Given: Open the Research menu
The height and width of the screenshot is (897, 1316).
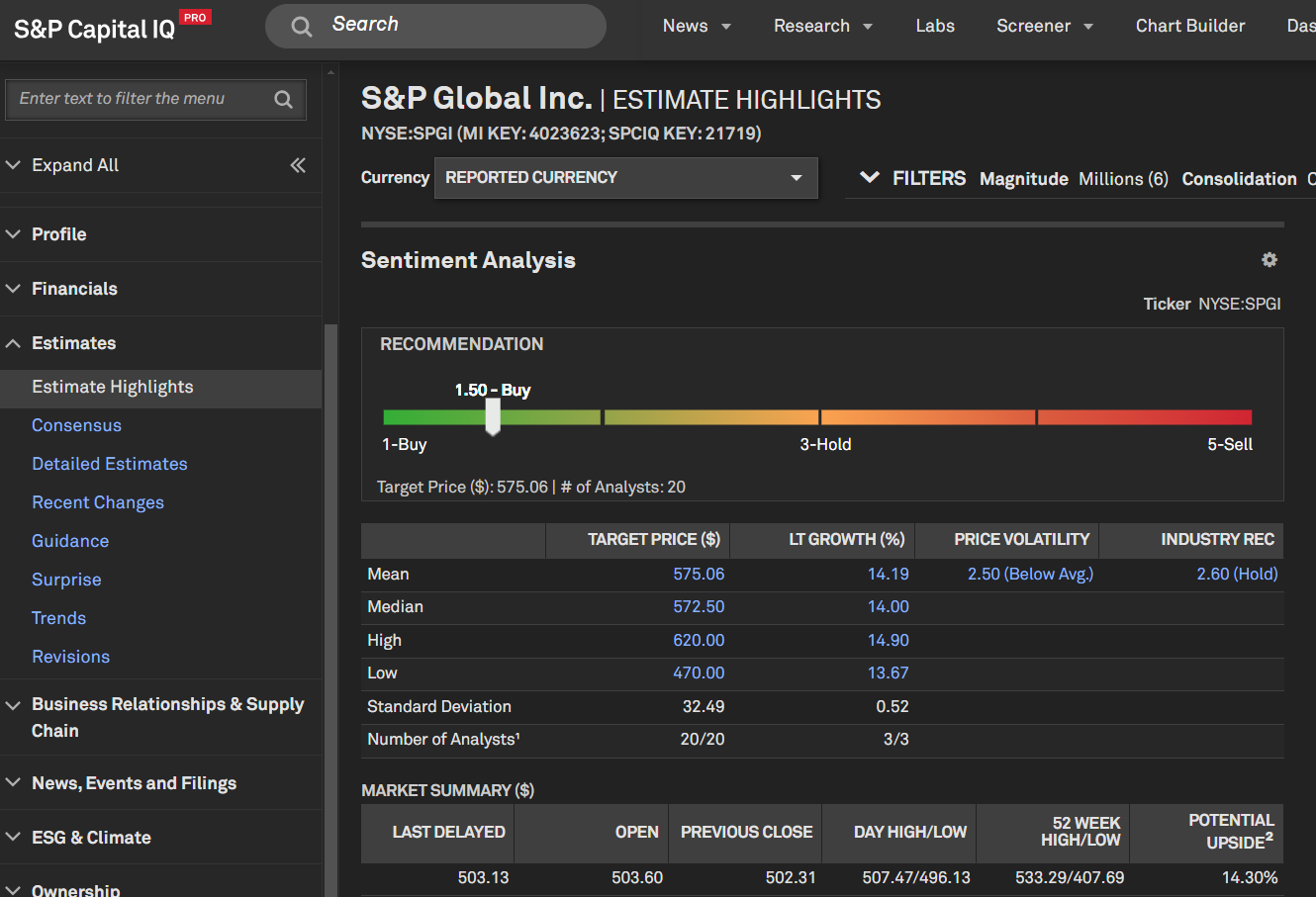Looking at the screenshot, I should tap(823, 26).
